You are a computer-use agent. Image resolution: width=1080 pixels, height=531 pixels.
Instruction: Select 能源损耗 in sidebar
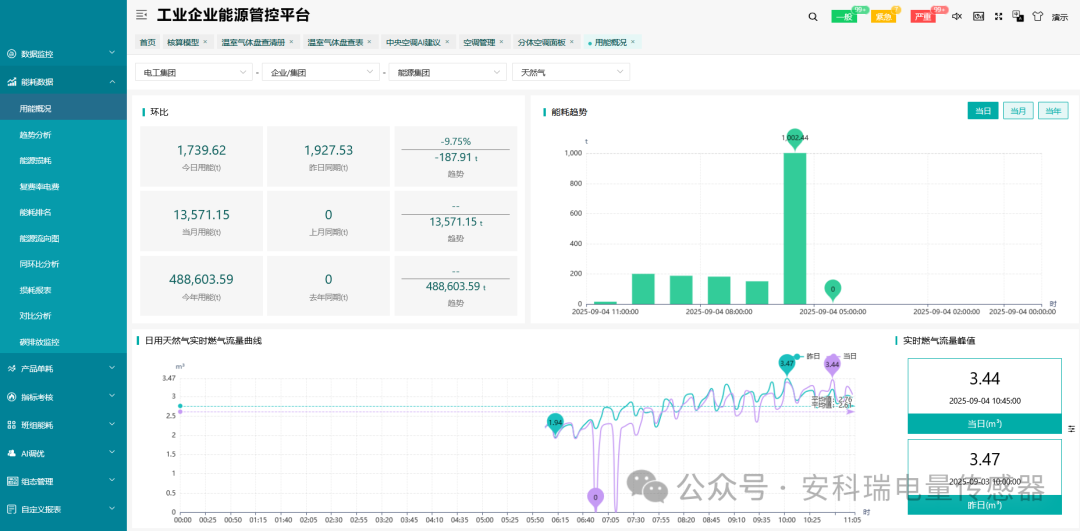(63, 160)
